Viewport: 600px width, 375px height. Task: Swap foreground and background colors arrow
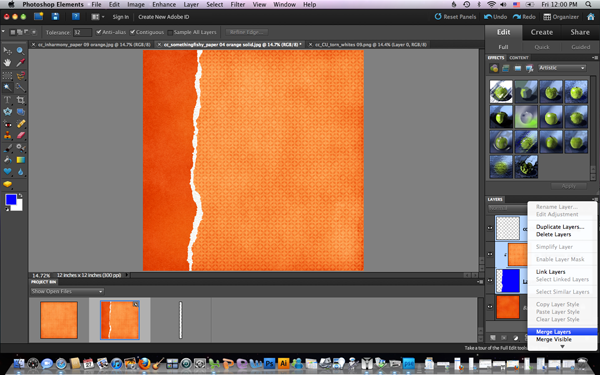tap(20, 196)
